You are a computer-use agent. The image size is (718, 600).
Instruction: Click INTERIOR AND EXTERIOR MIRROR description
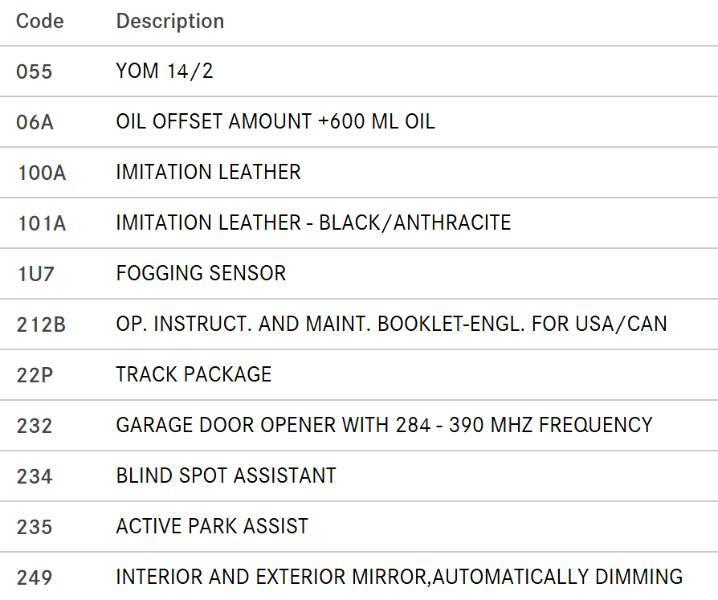[399, 577]
